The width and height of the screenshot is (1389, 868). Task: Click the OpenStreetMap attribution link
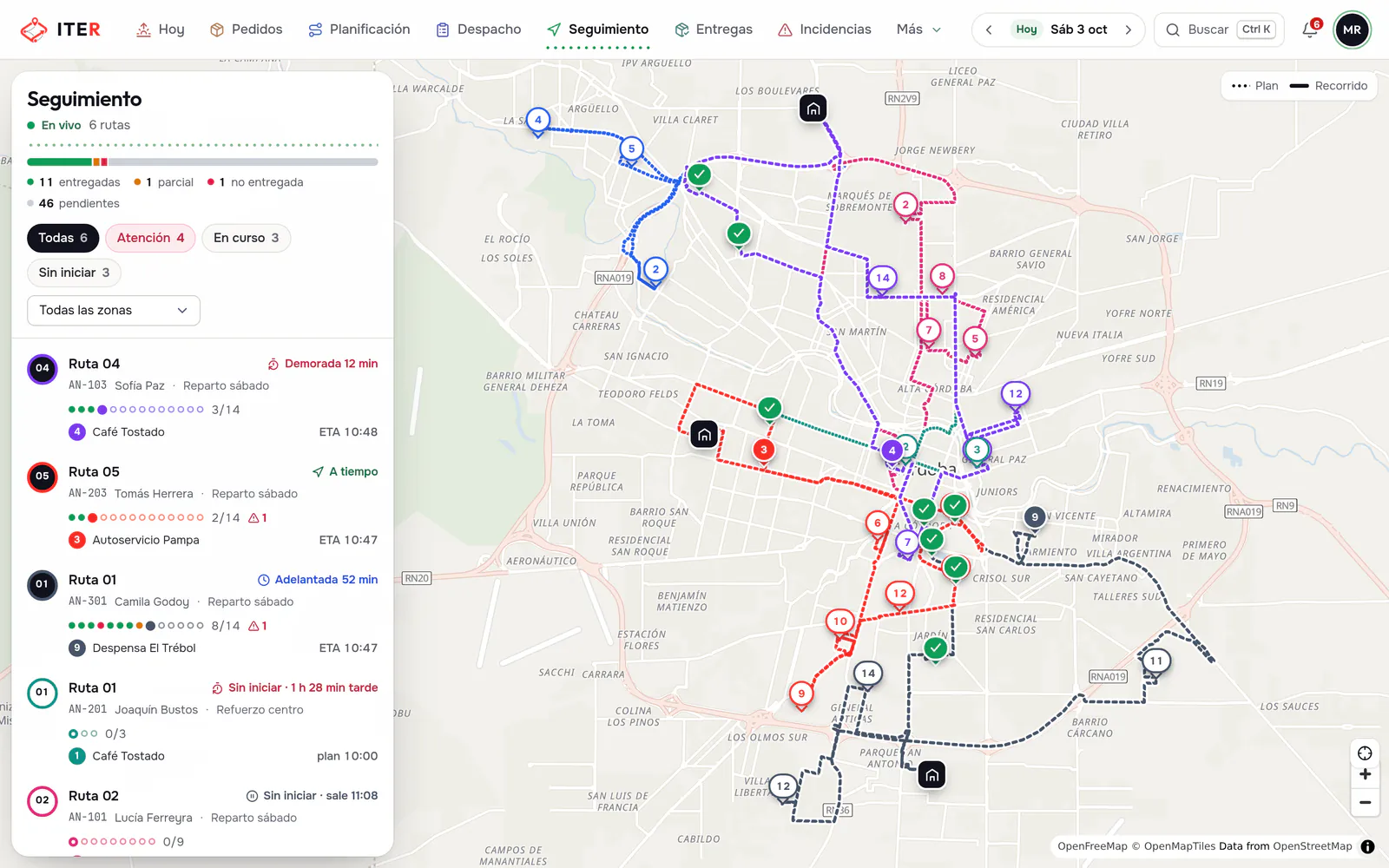(x=1313, y=846)
